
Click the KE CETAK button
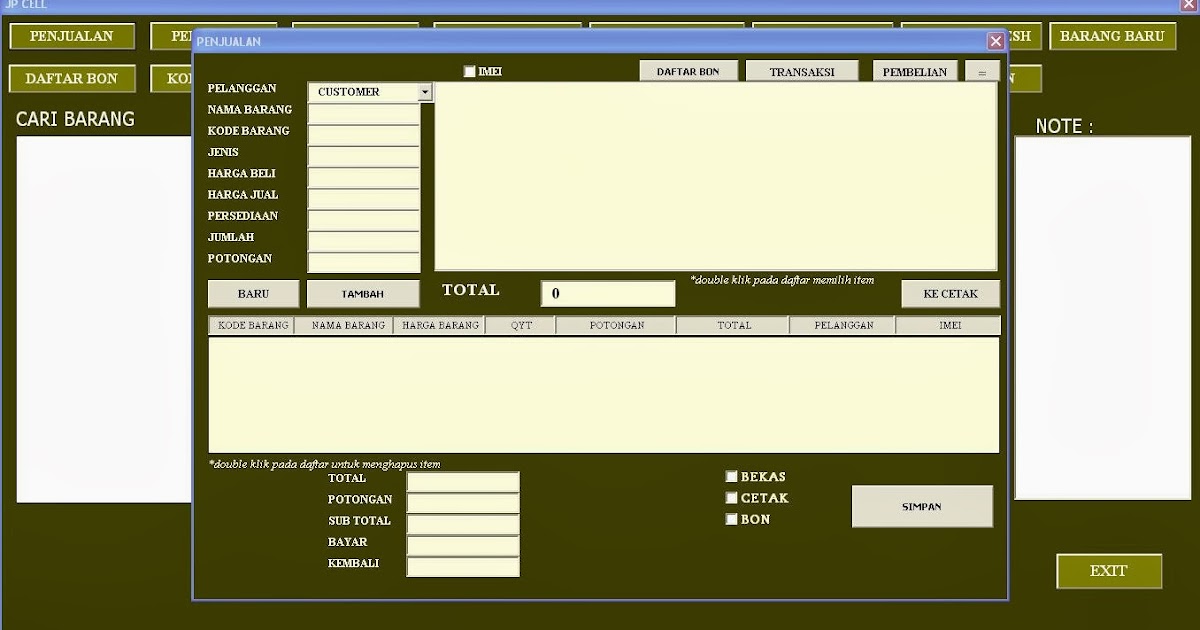point(949,293)
